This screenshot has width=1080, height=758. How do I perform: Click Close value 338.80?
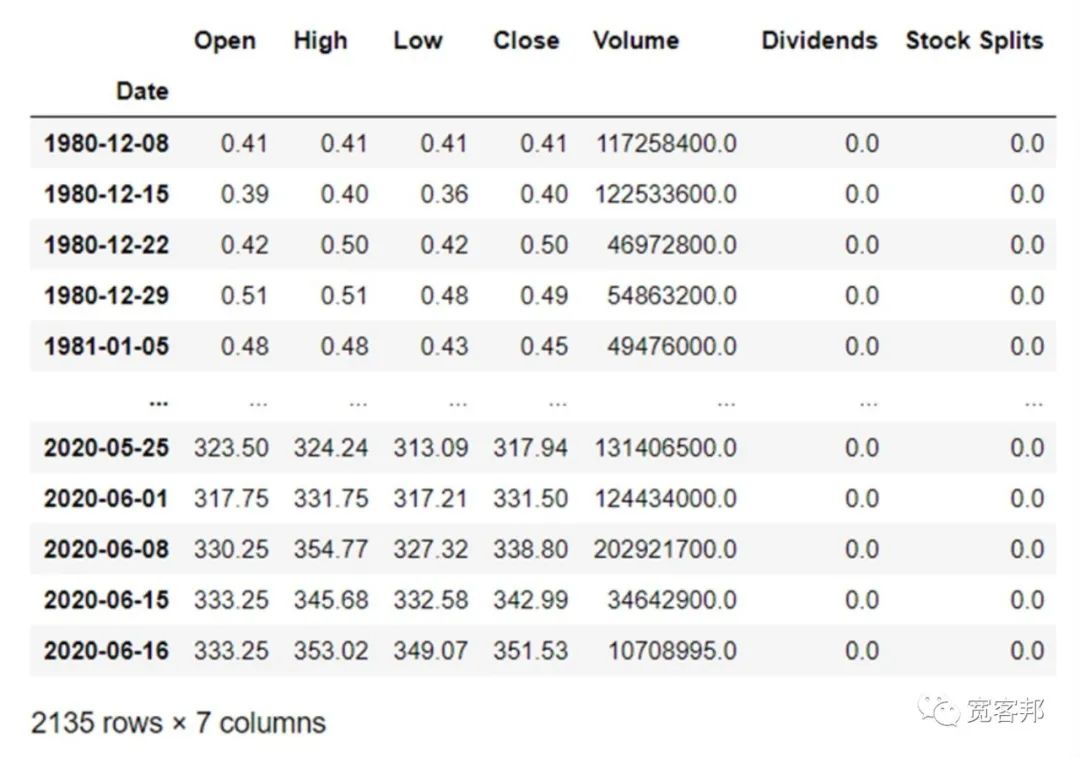(530, 549)
